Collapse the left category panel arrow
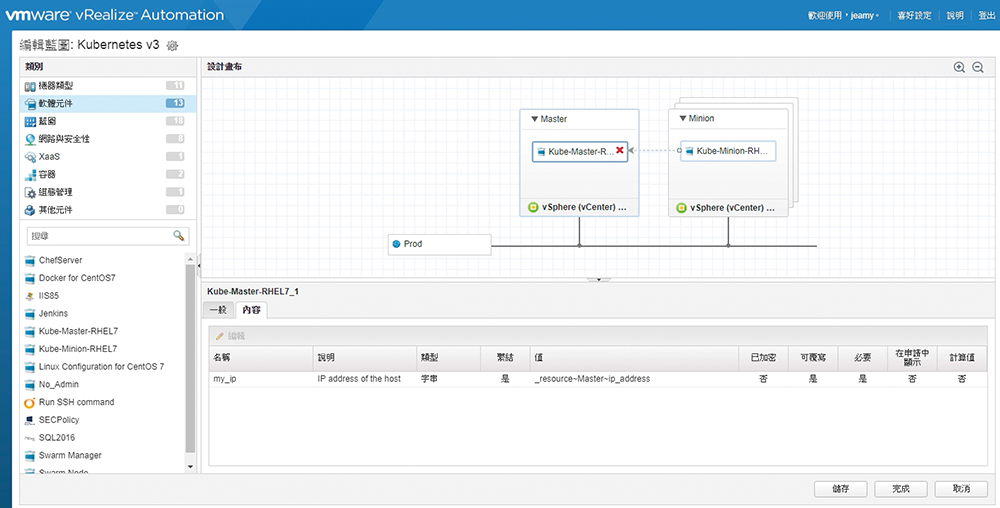Viewport: 1000px width, 508px height. coord(199,265)
